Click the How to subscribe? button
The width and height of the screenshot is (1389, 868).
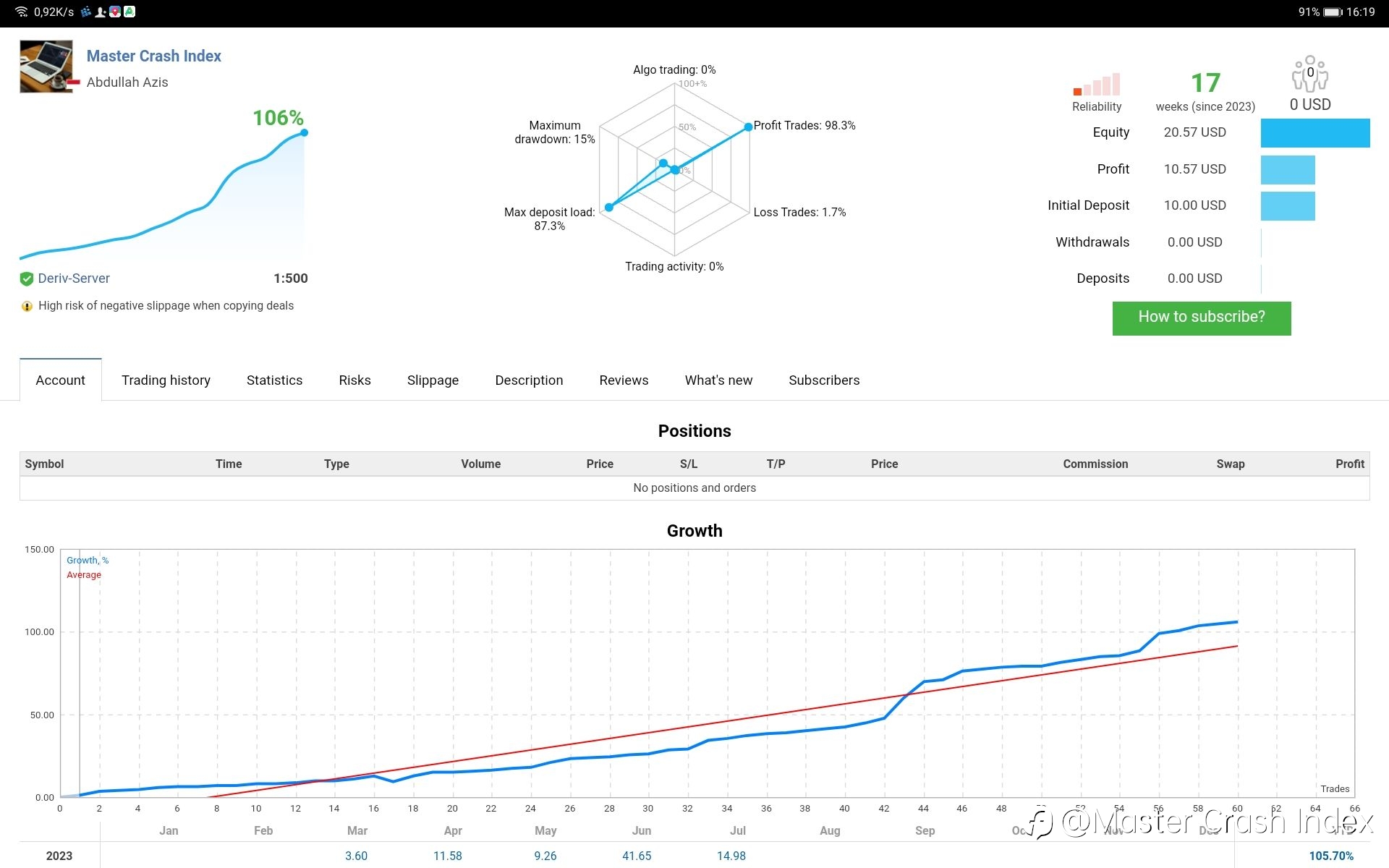[x=1202, y=318]
